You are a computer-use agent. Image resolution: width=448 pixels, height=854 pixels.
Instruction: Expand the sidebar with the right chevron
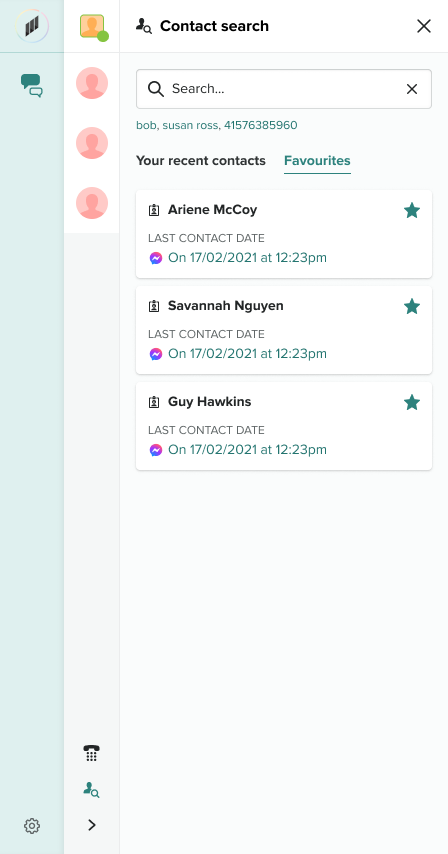(91, 825)
